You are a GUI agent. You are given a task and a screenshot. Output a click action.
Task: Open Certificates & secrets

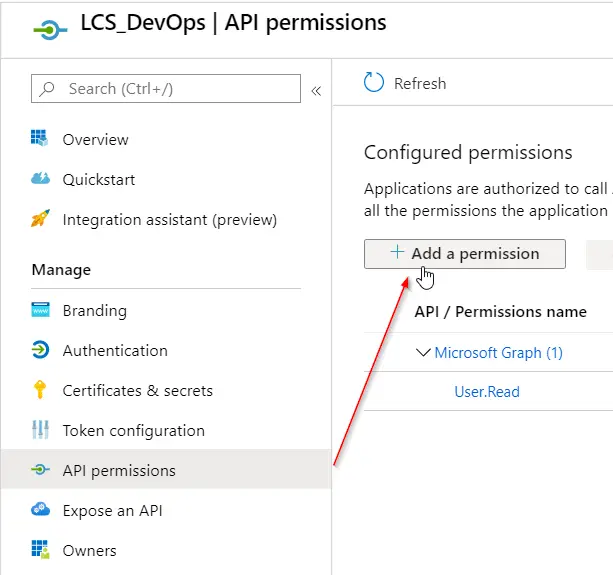(138, 391)
